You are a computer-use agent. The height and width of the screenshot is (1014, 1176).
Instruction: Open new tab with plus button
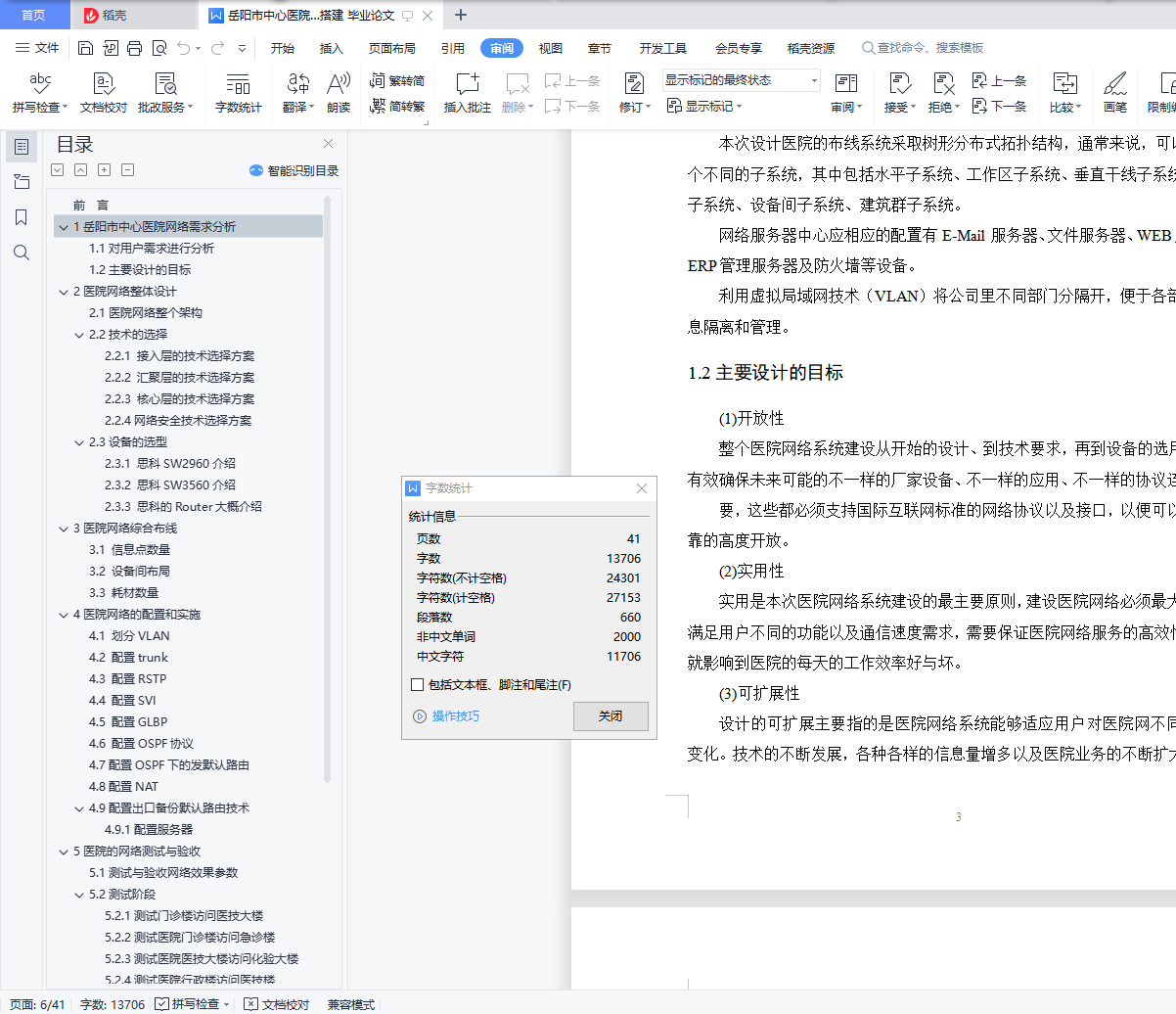pos(461,15)
